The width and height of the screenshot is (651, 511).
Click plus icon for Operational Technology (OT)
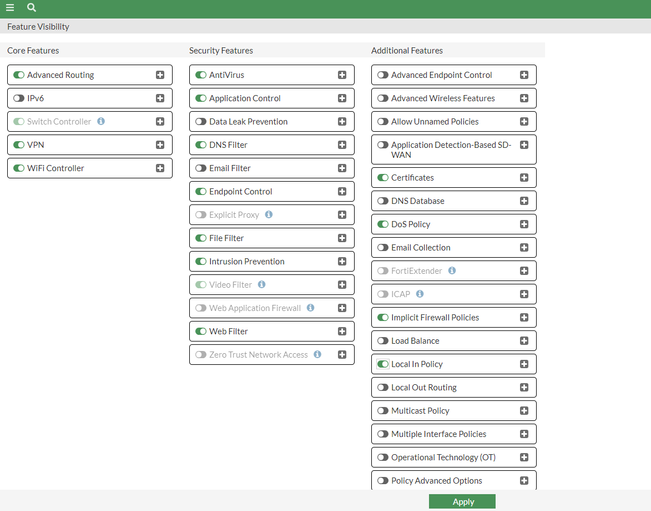[524, 457]
